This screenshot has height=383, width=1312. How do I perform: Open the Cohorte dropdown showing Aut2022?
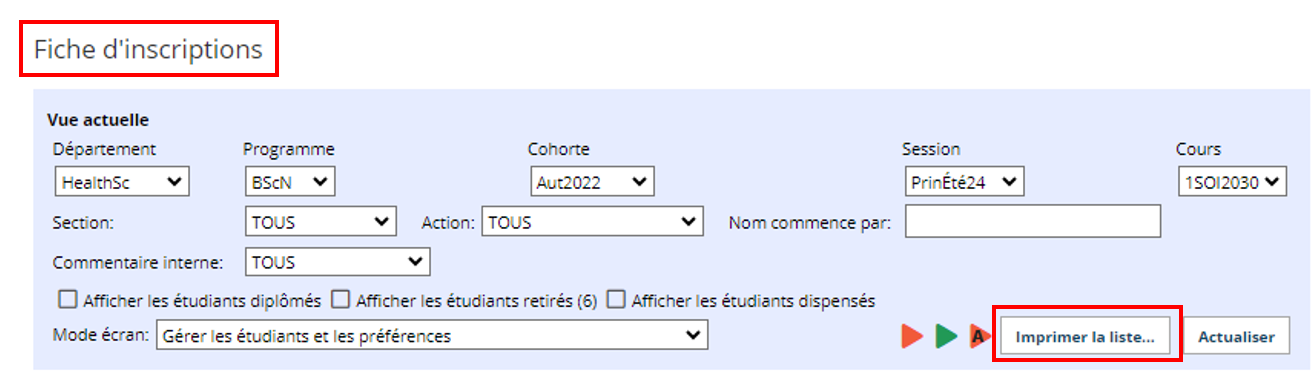point(592,182)
